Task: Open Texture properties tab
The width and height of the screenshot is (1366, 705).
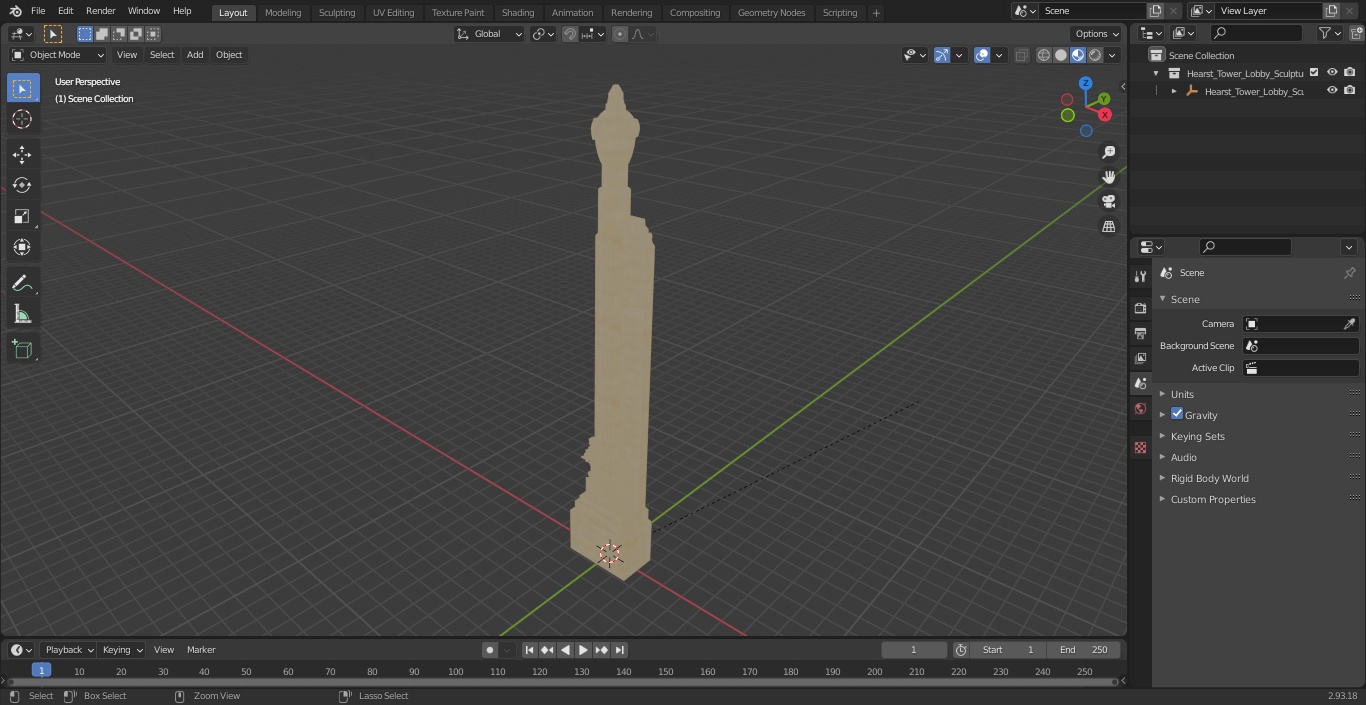Action: point(1140,447)
